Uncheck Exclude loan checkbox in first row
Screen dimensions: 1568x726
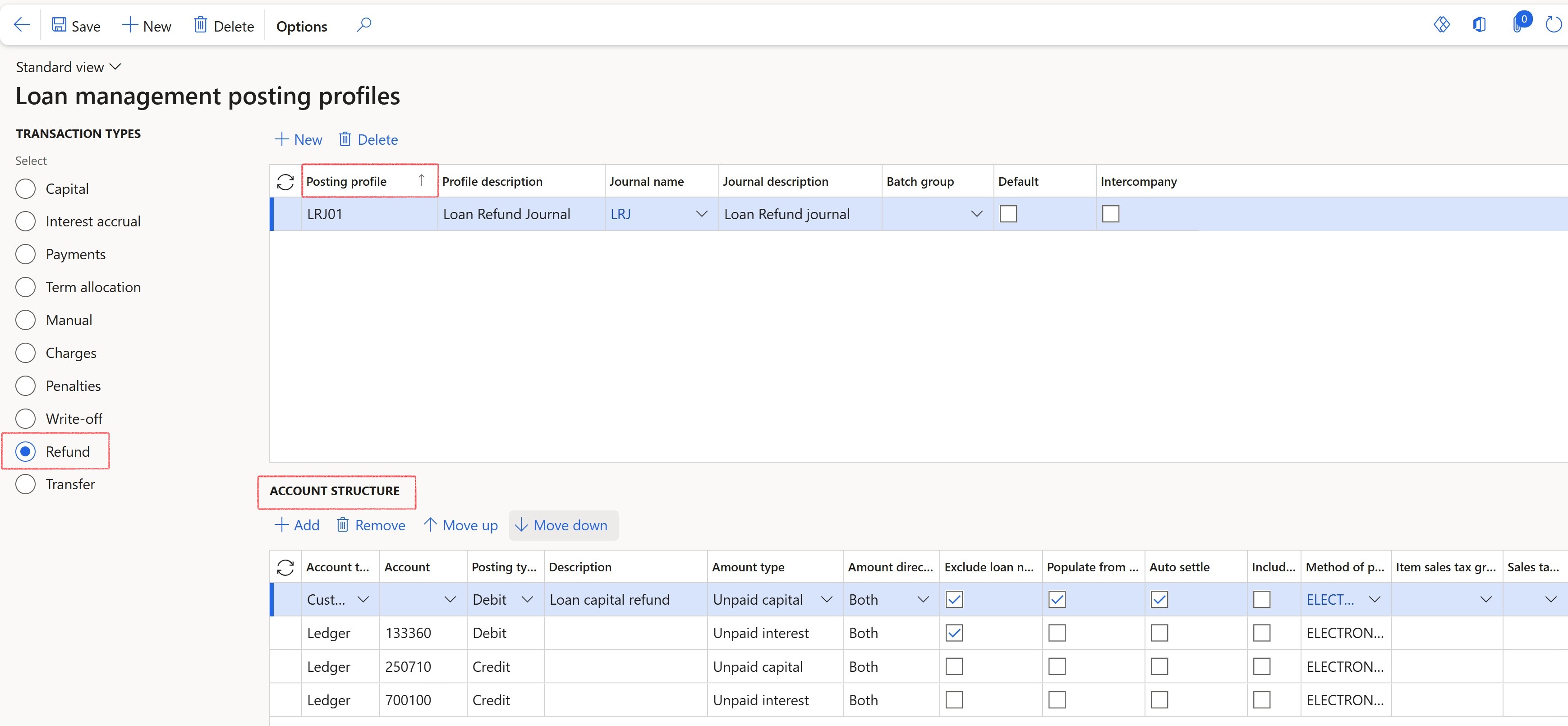tap(954, 600)
